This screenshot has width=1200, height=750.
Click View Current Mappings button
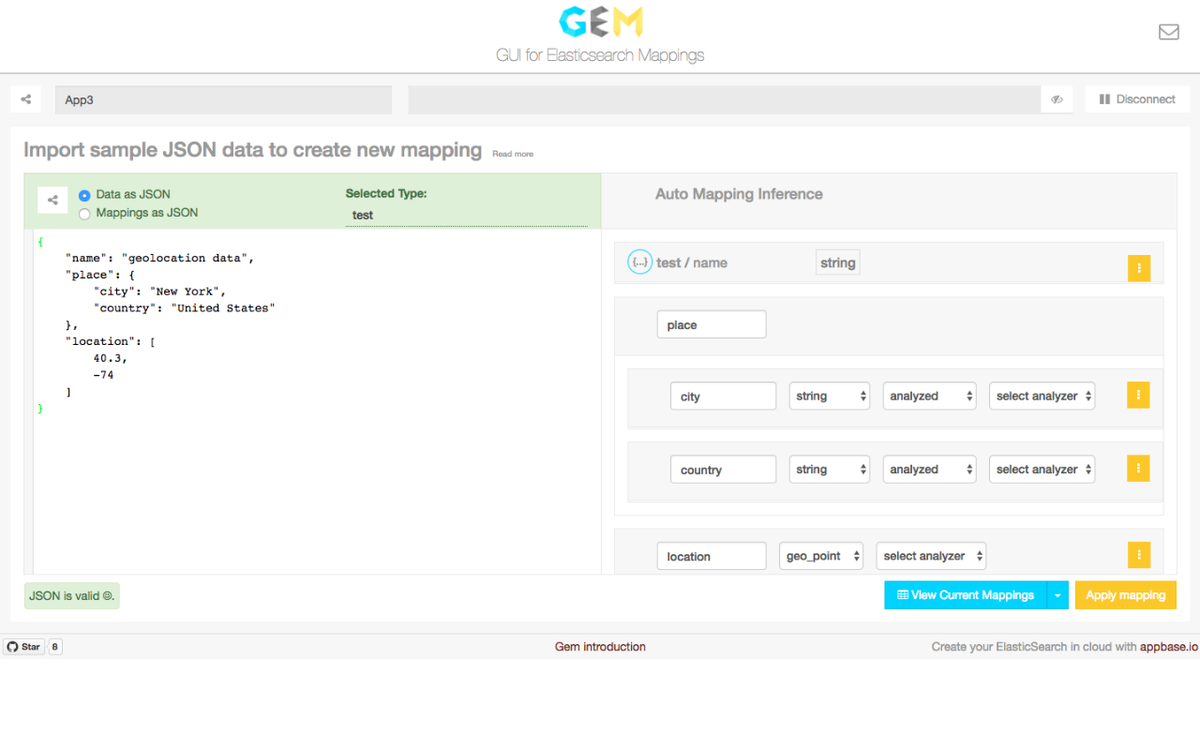965,595
